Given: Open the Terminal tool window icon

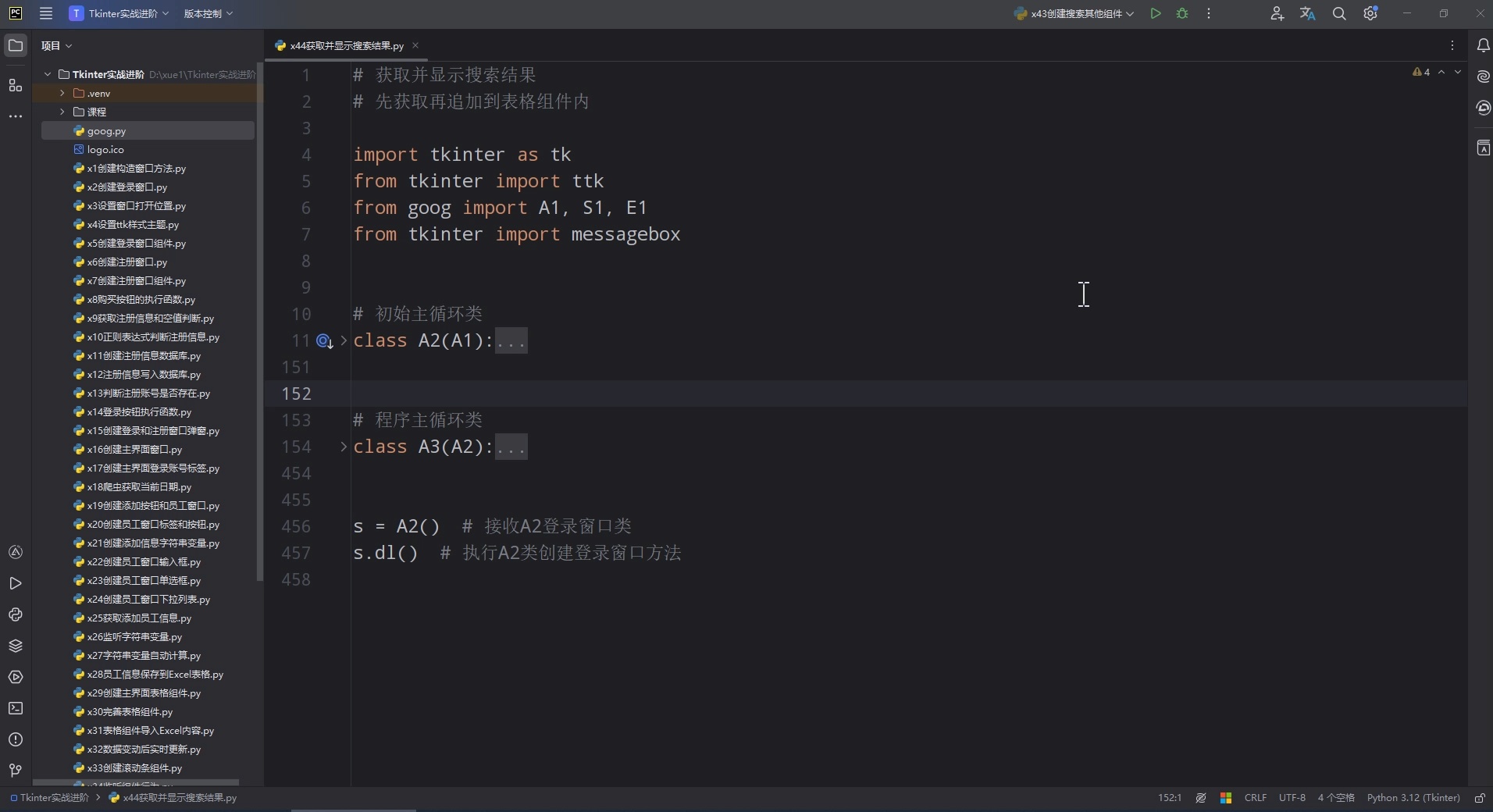Looking at the screenshot, I should (16, 708).
